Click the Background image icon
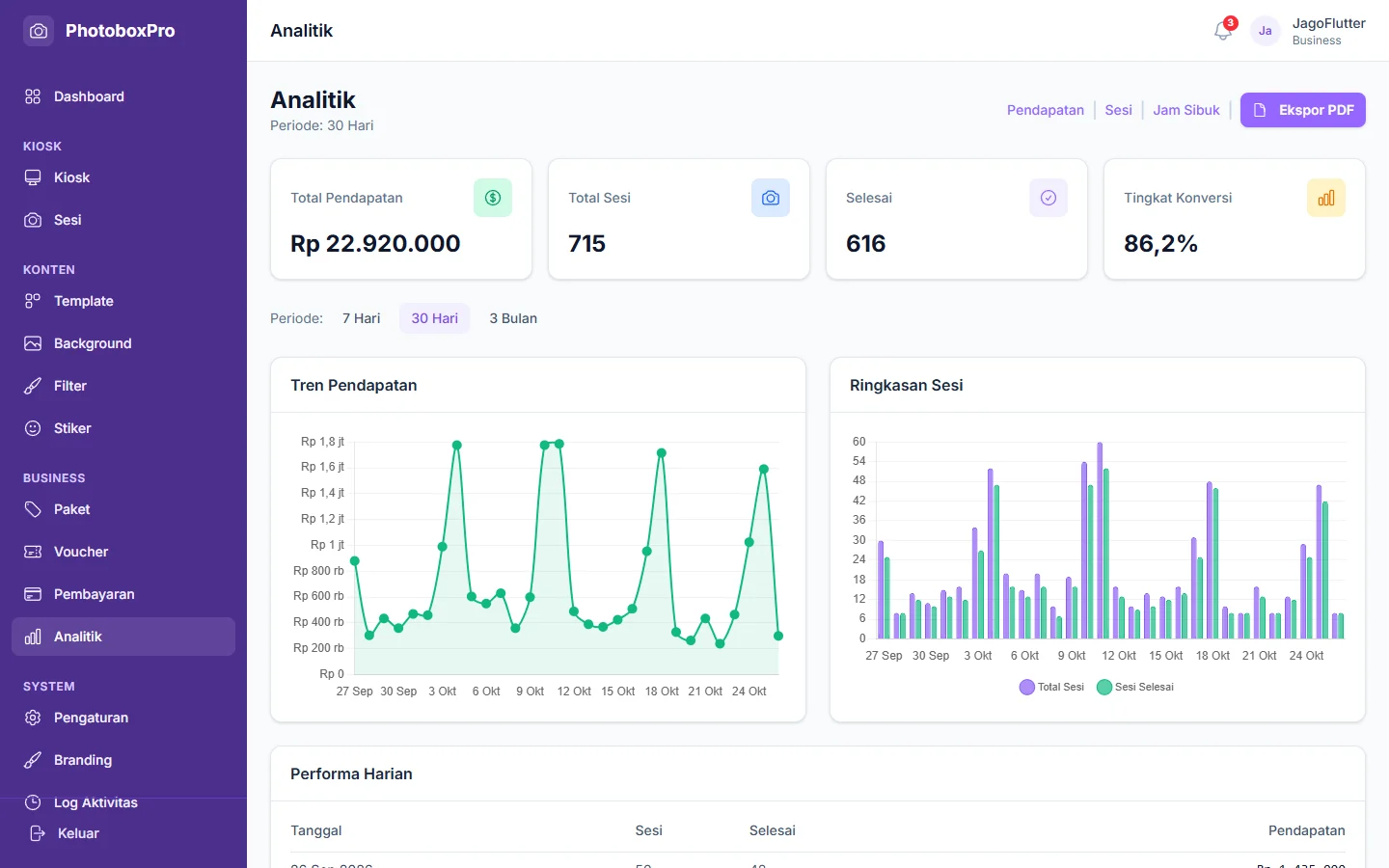 tap(33, 343)
